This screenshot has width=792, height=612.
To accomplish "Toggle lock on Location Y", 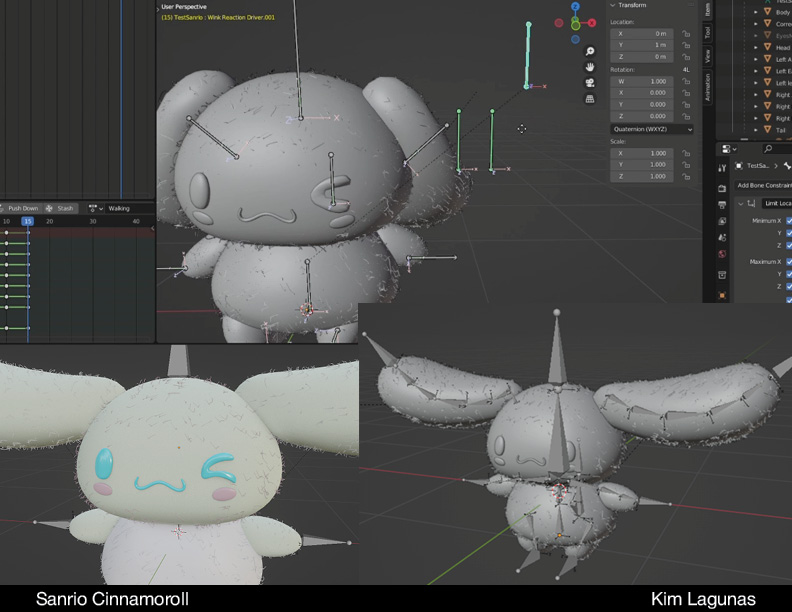I will 685,45.
